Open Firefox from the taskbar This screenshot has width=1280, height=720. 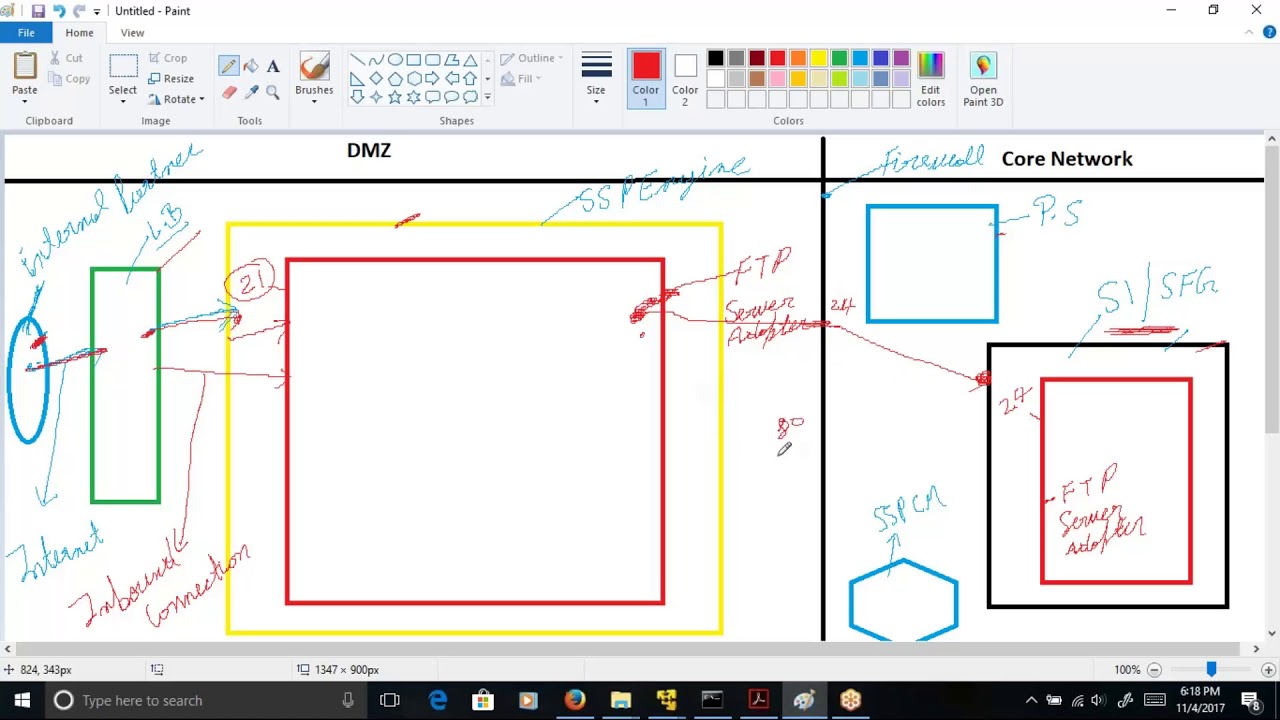(x=575, y=700)
